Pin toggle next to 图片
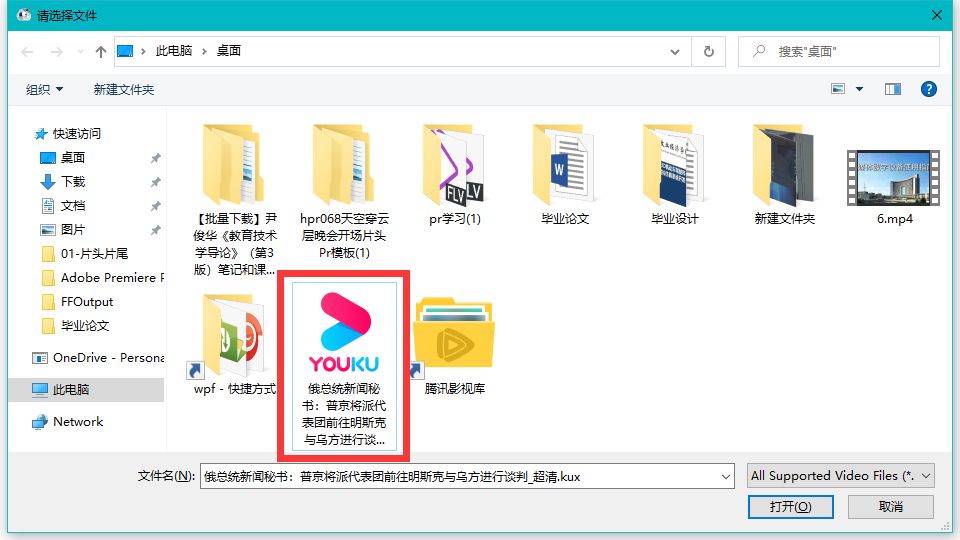Viewport: 960px width, 540px height. pos(156,230)
